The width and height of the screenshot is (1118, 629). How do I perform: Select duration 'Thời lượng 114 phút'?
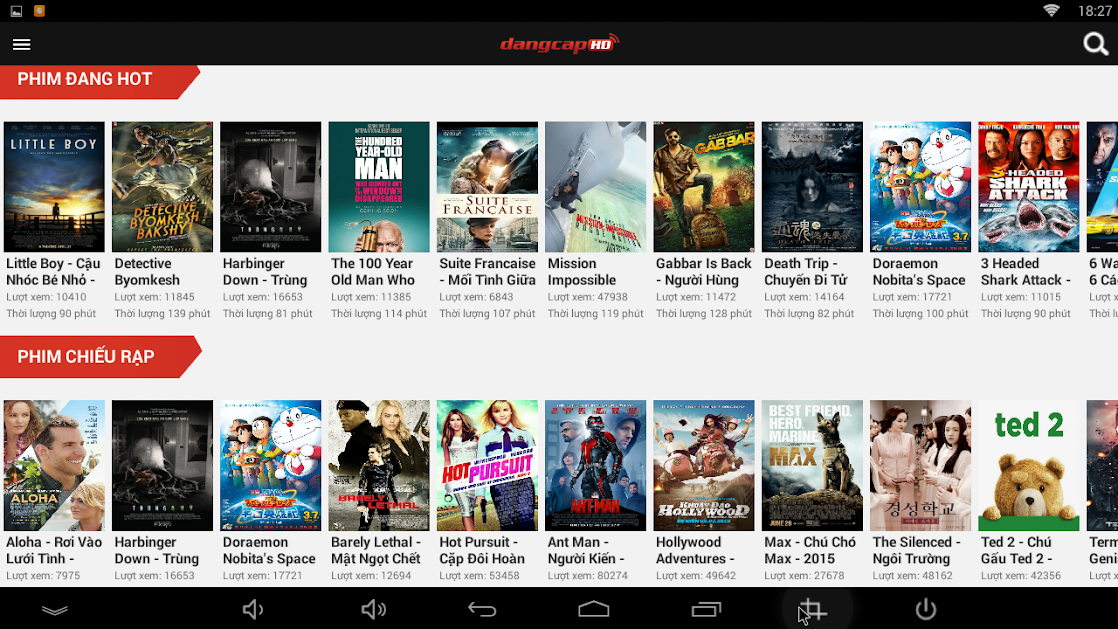[x=379, y=314]
